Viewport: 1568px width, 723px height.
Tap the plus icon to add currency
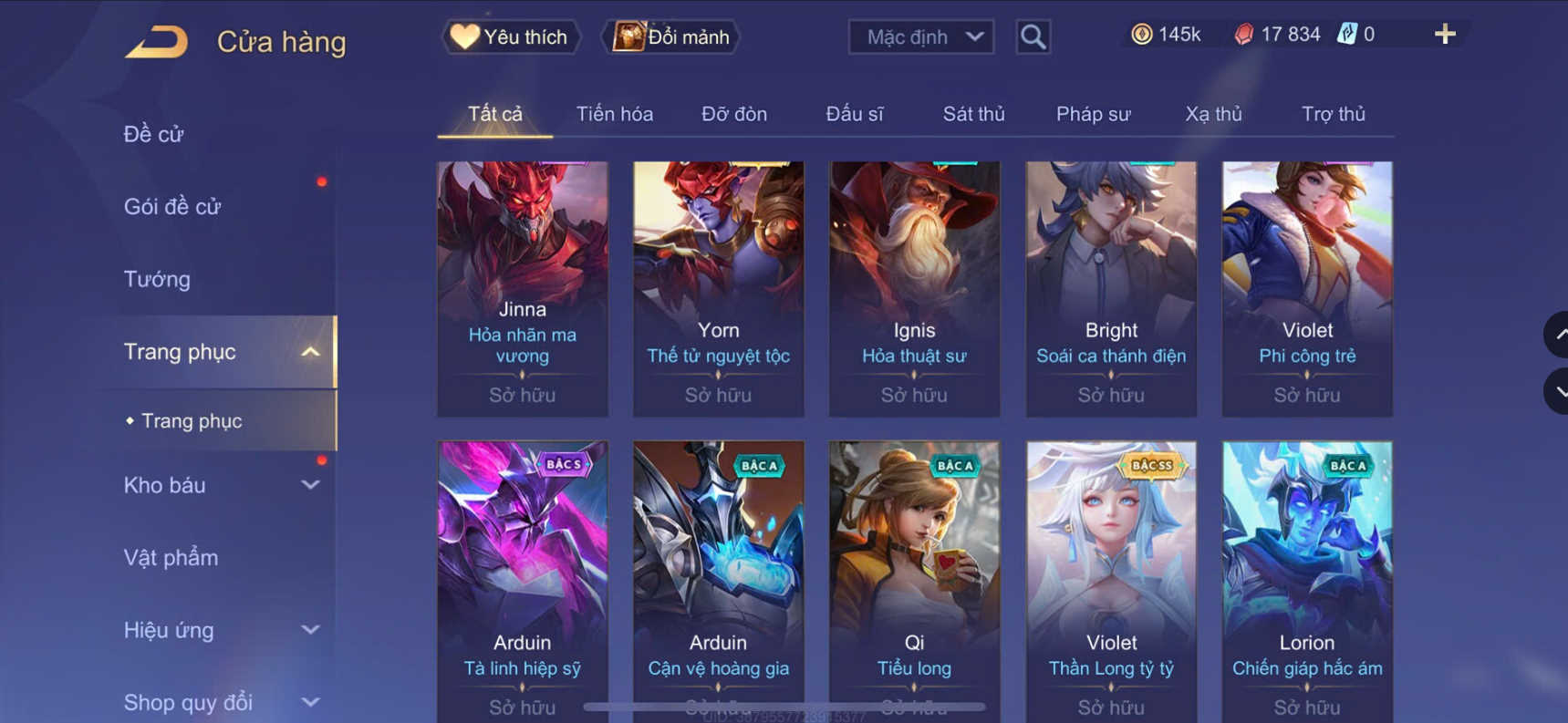click(x=1445, y=35)
